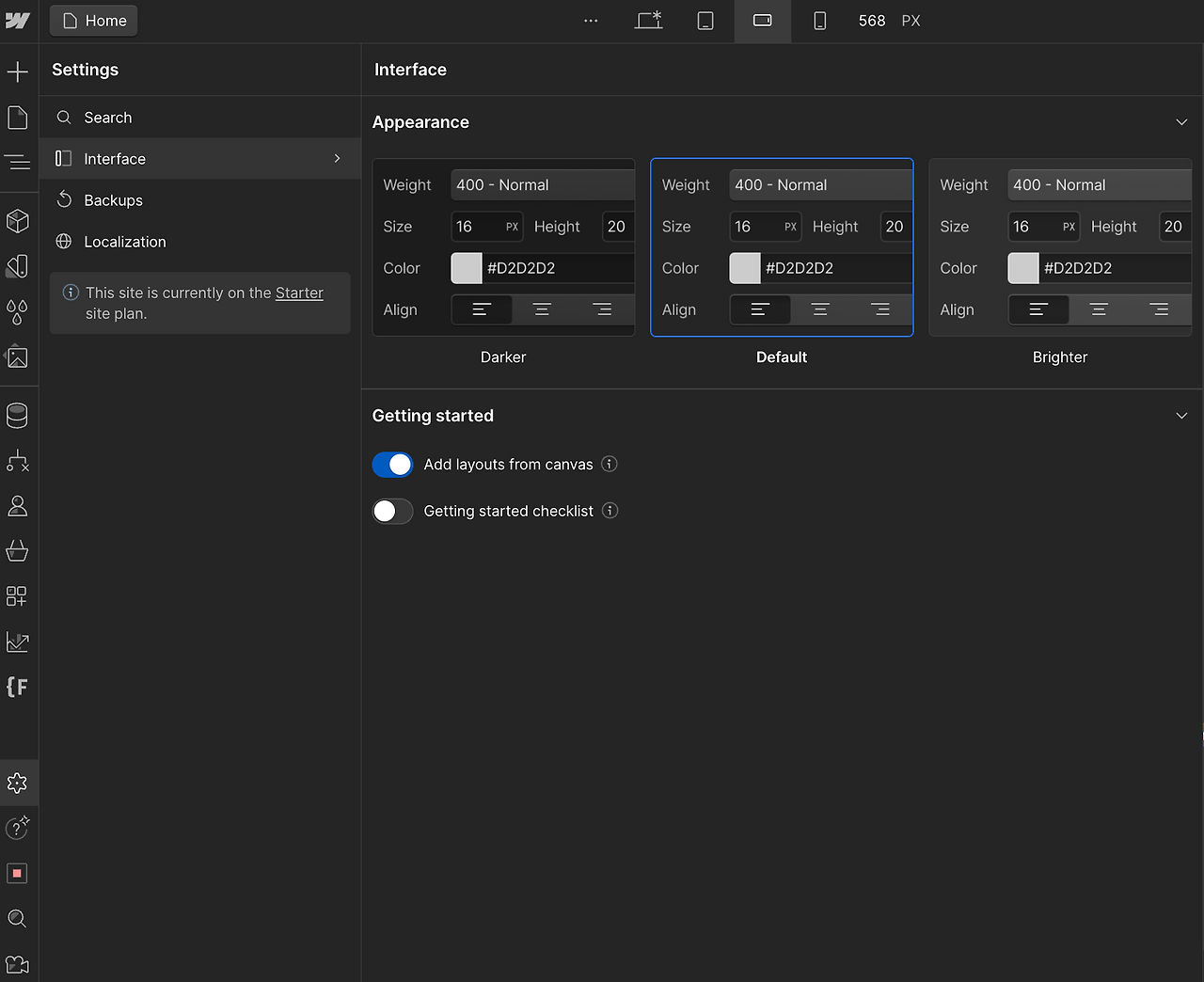Image resolution: width=1204 pixels, height=982 pixels.
Task: Click the Height field in Brighter card
Action: (1175, 227)
